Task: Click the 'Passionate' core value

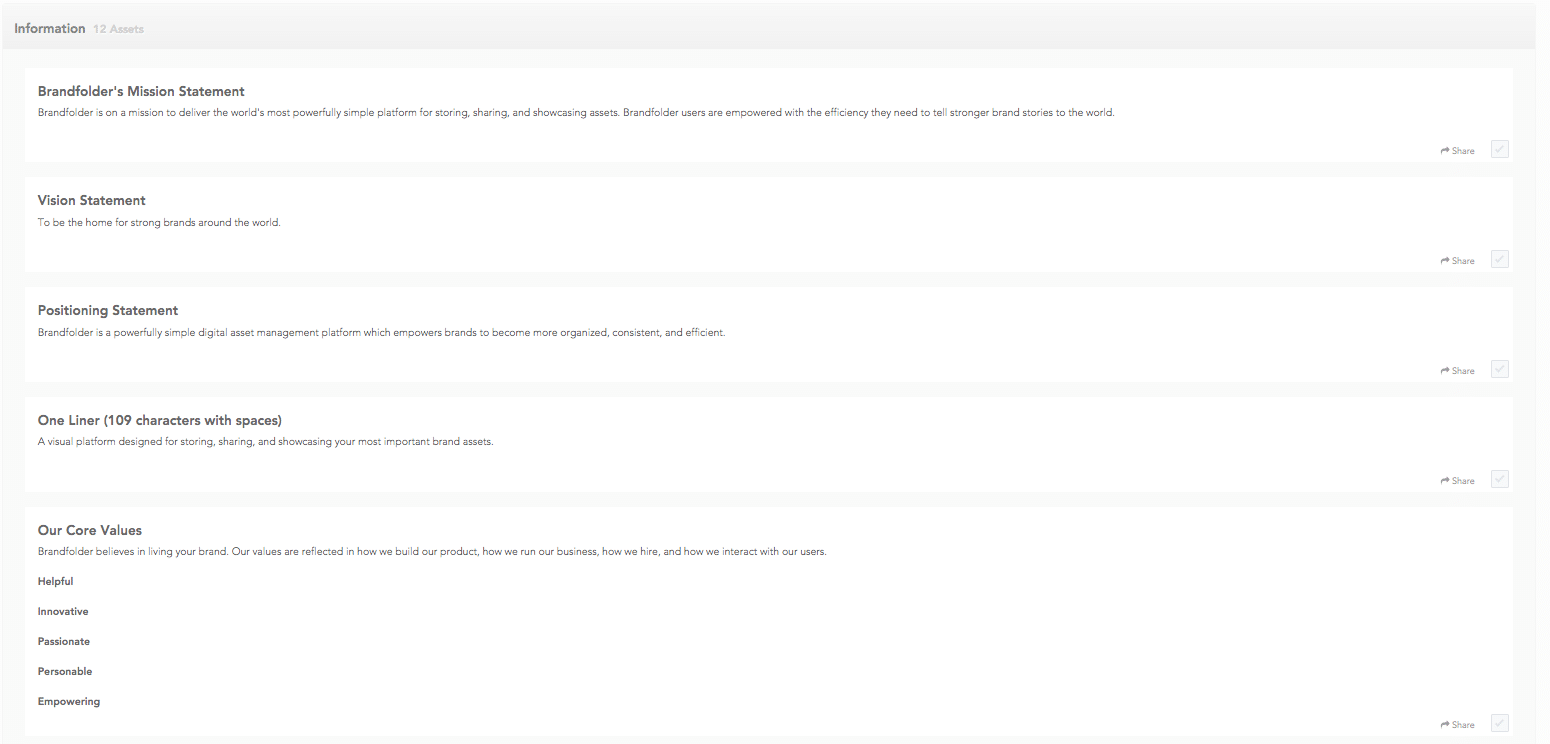Action: 64,642
